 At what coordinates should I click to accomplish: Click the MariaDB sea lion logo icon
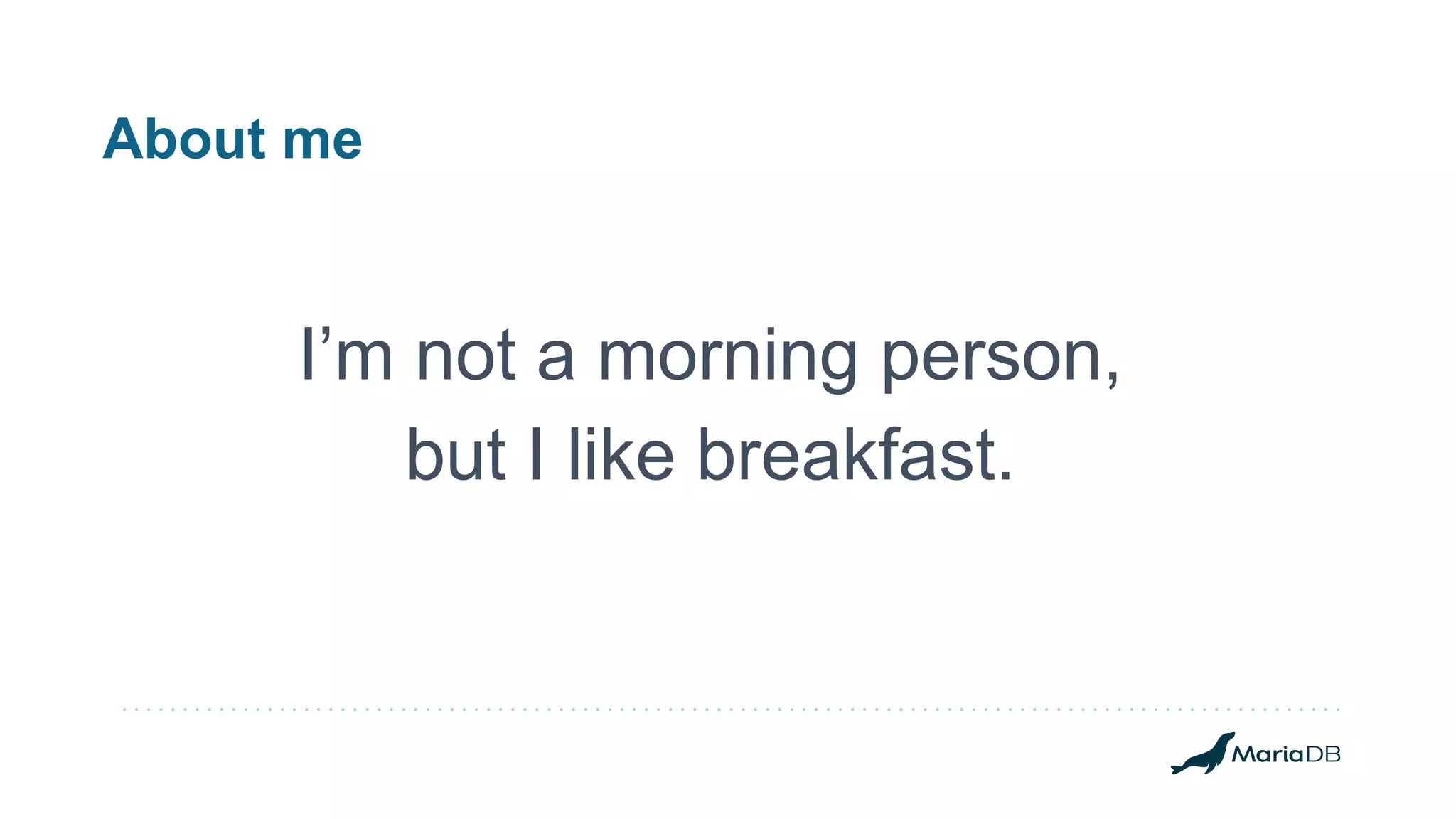click(x=1203, y=754)
